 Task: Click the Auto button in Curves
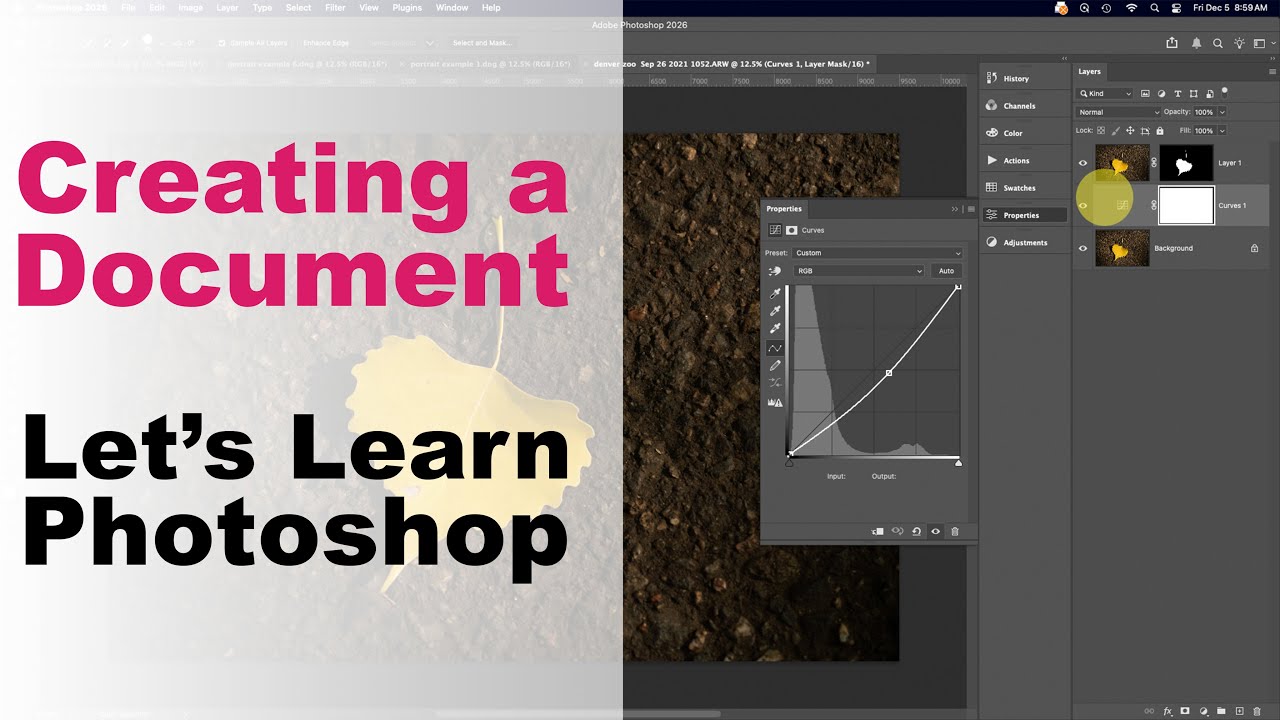[x=946, y=271]
